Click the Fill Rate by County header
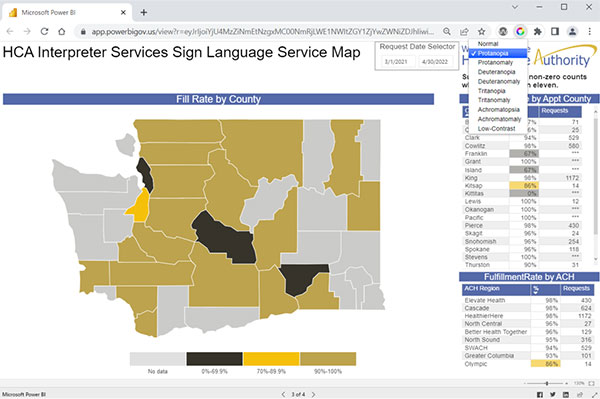Viewport: 600px width, 399px height. click(218, 99)
